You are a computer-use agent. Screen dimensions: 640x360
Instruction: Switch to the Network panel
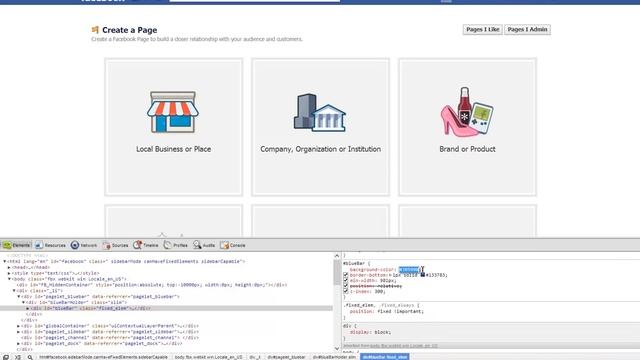(x=84, y=245)
